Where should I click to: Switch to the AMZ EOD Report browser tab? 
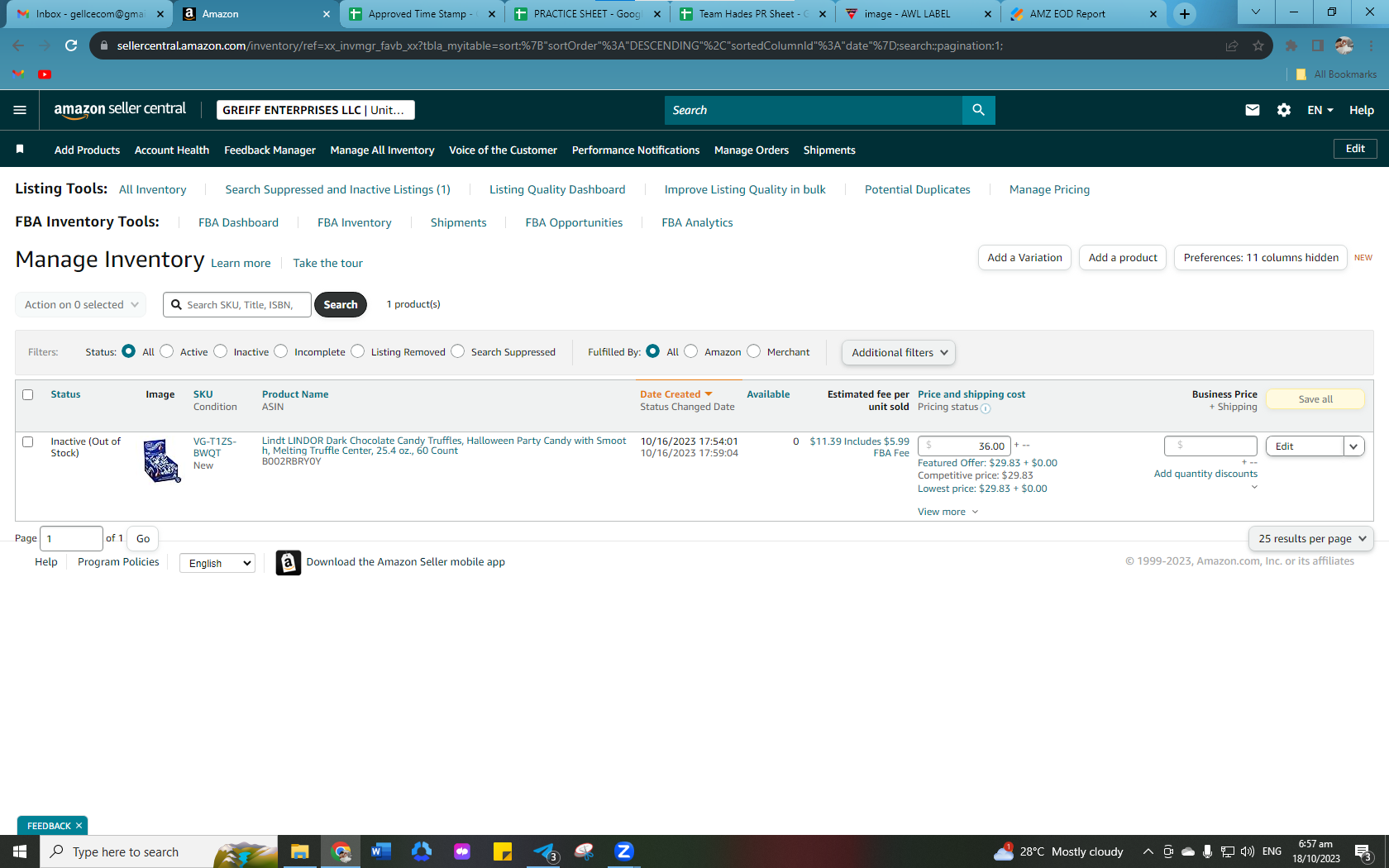1083,14
